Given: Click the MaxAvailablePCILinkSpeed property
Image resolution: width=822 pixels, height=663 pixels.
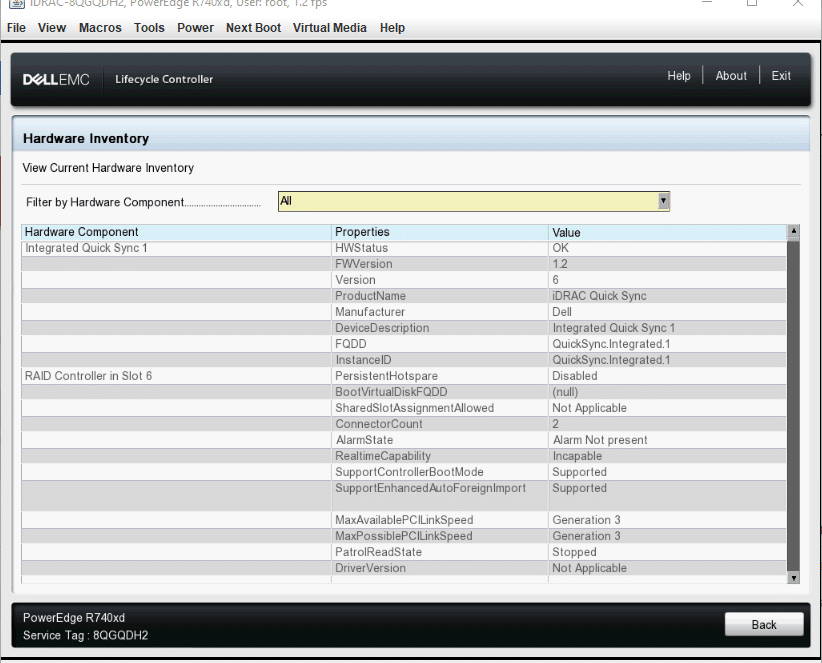Looking at the screenshot, I should (x=404, y=520).
